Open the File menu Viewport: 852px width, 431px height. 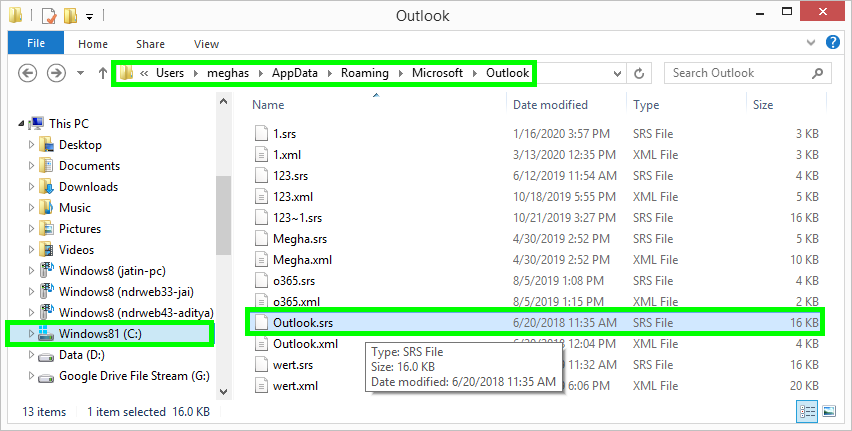tap(36, 43)
